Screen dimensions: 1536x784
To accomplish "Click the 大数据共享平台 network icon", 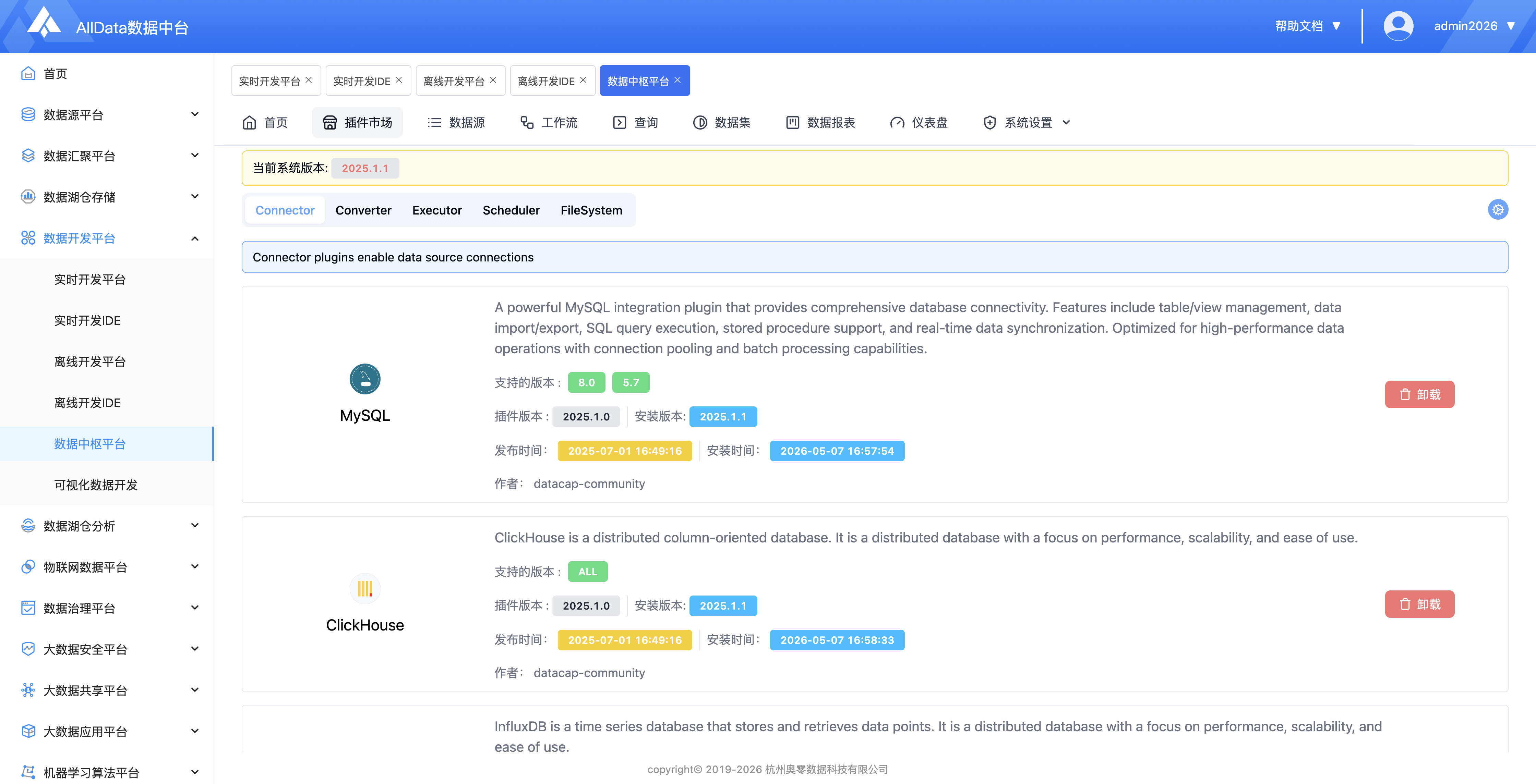I will click(x=28, y=690).
